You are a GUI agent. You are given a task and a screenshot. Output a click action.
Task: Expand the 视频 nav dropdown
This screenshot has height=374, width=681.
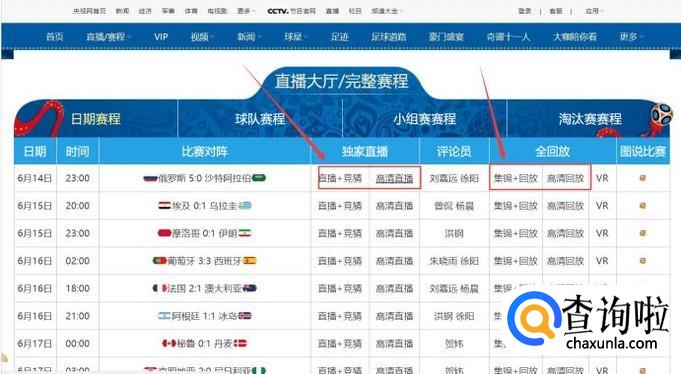click(x=202, y=37)
